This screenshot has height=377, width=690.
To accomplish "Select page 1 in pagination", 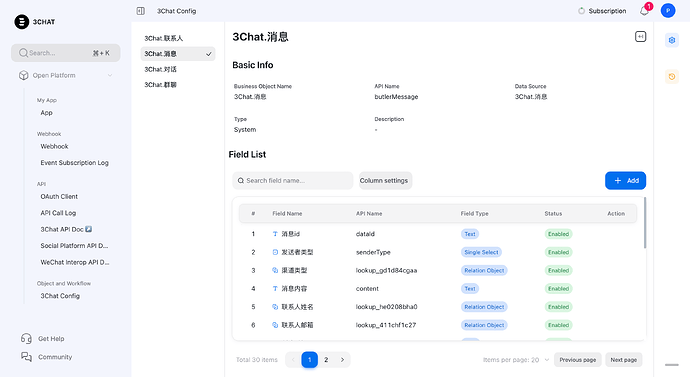I will tap(309, 360).
